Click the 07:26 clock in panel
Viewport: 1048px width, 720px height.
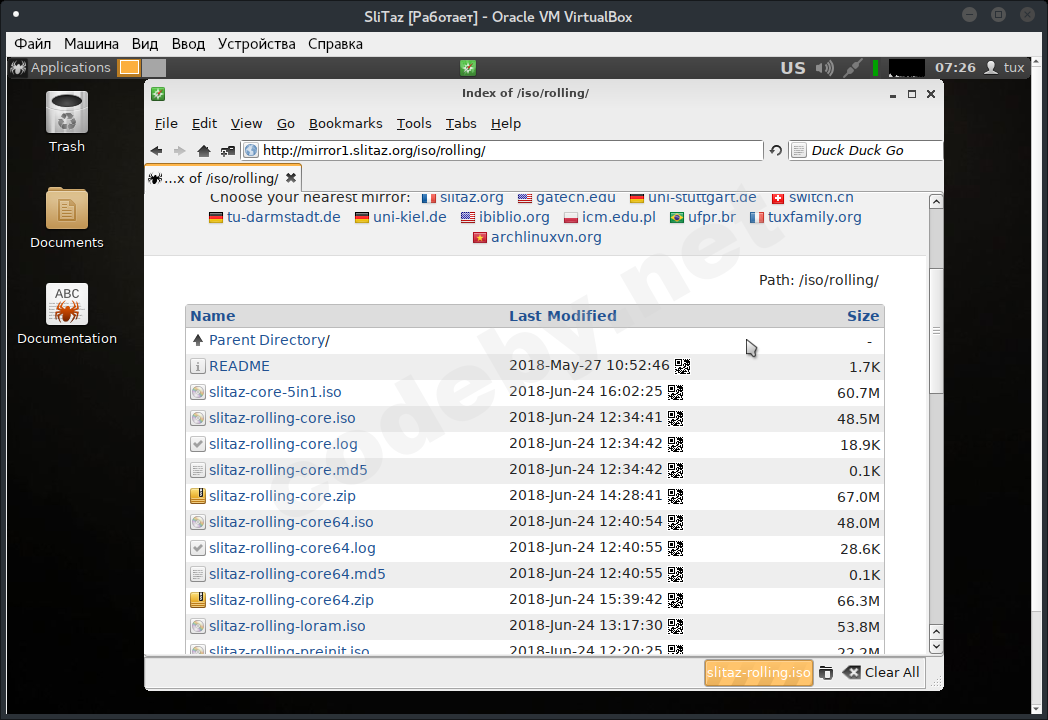[x=954, y=68]
